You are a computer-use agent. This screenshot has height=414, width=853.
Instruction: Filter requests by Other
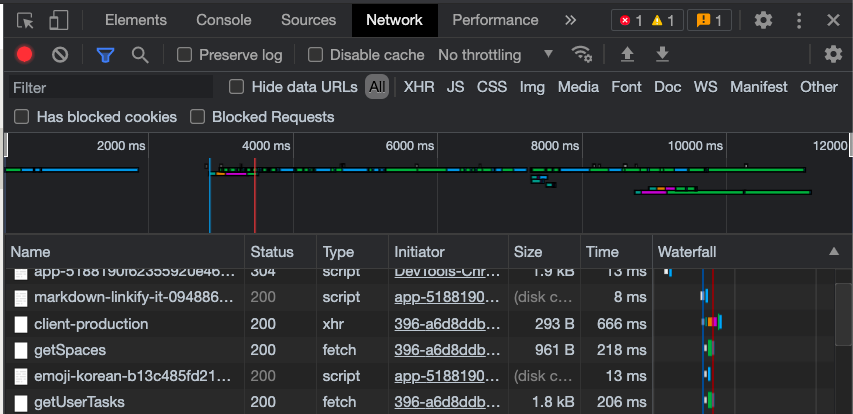pyautogui.click(x=819, y=87)
